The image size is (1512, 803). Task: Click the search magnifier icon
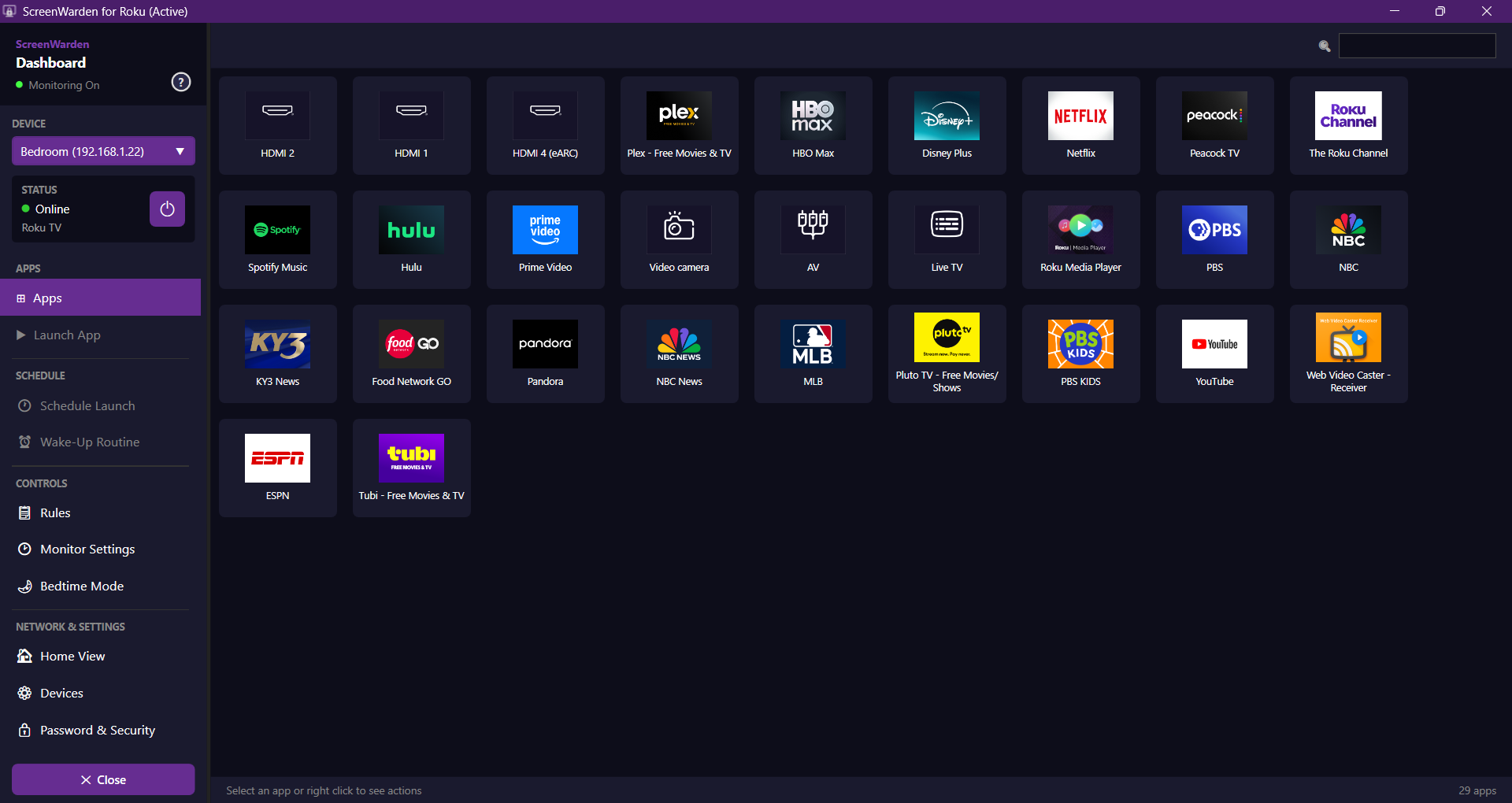point(1325,46)
